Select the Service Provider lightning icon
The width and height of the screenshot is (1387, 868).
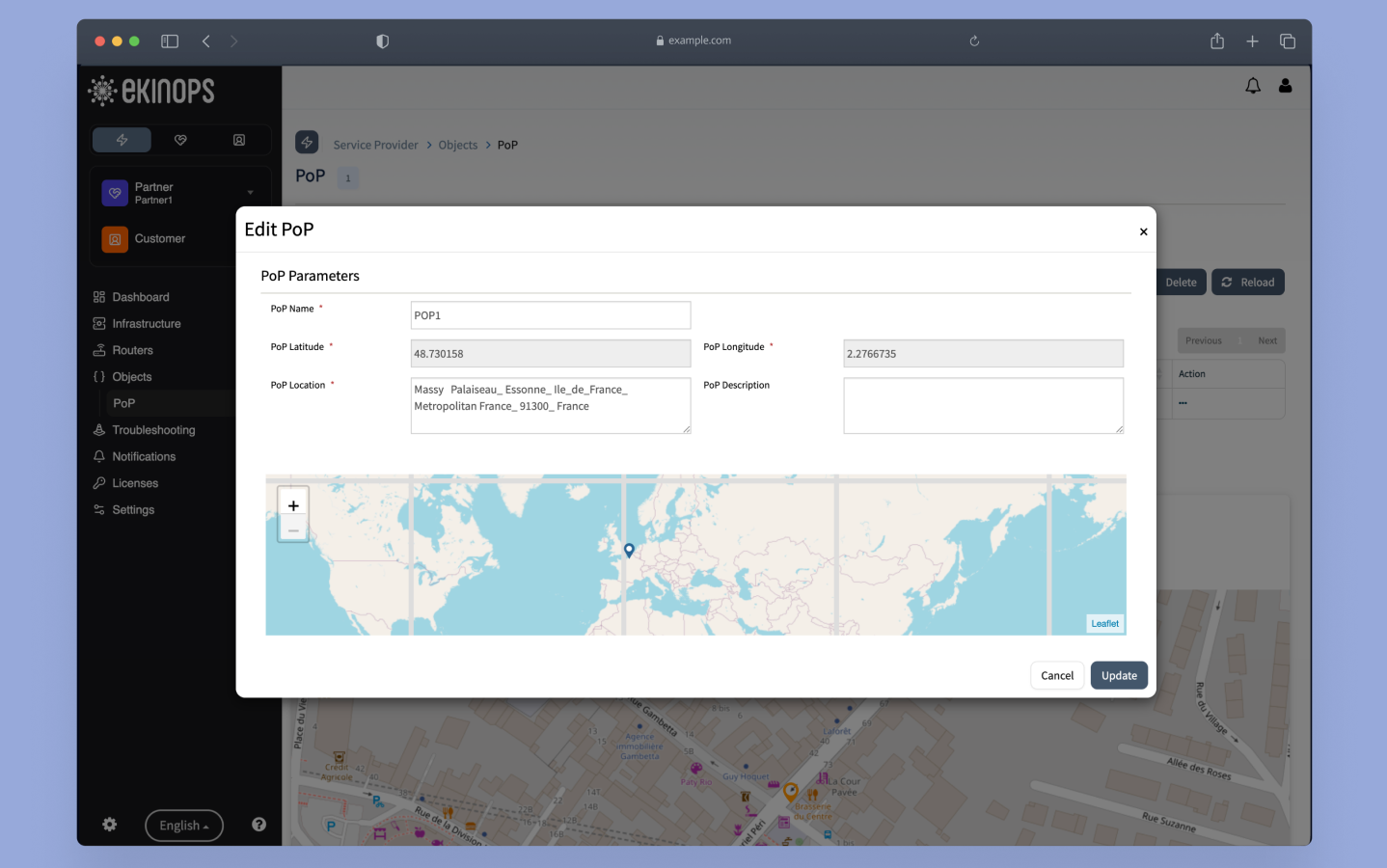coord(122,139)
